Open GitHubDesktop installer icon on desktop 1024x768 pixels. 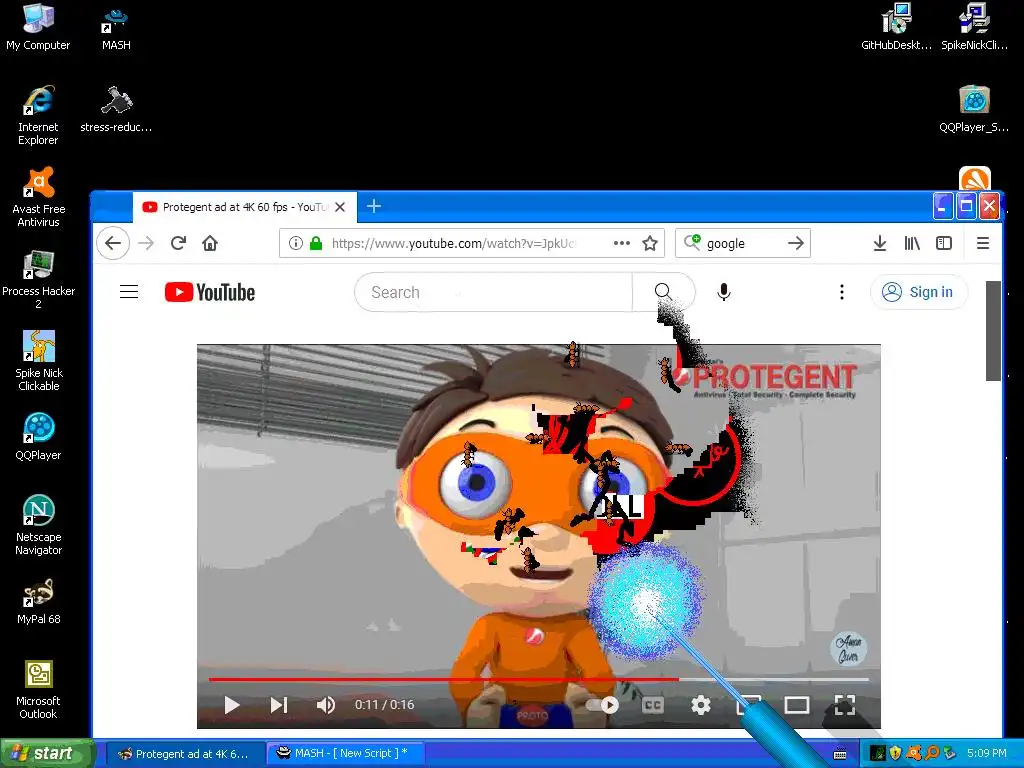[x=896, y=27]
